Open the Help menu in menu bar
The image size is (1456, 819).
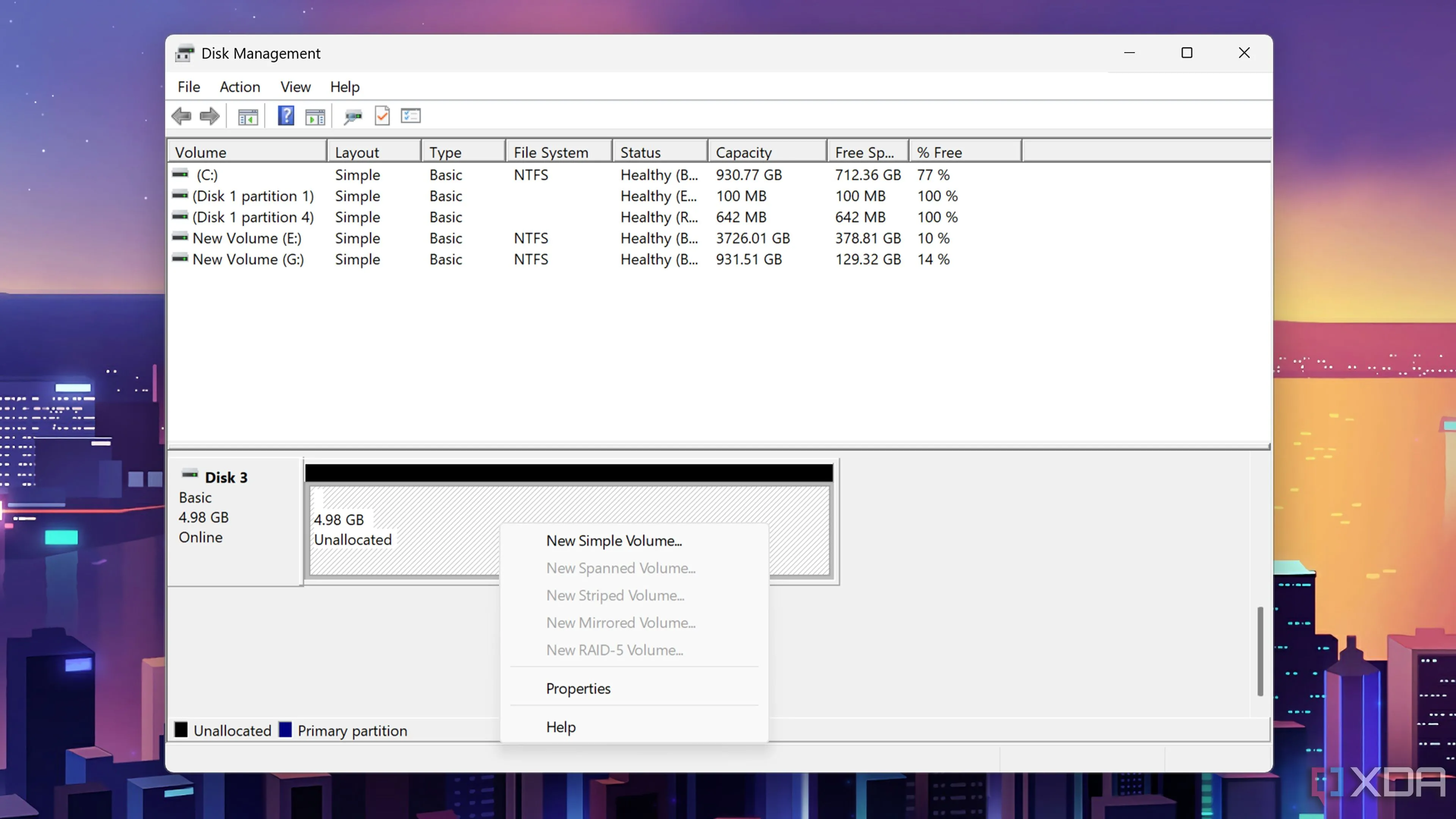pyautogui.click(x=345, y=87)
